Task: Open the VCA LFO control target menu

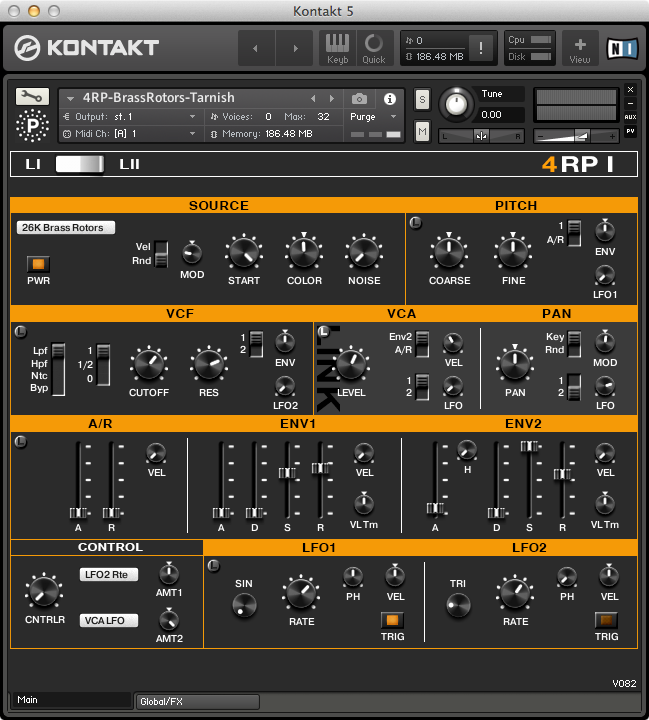Action: point(109,621)
